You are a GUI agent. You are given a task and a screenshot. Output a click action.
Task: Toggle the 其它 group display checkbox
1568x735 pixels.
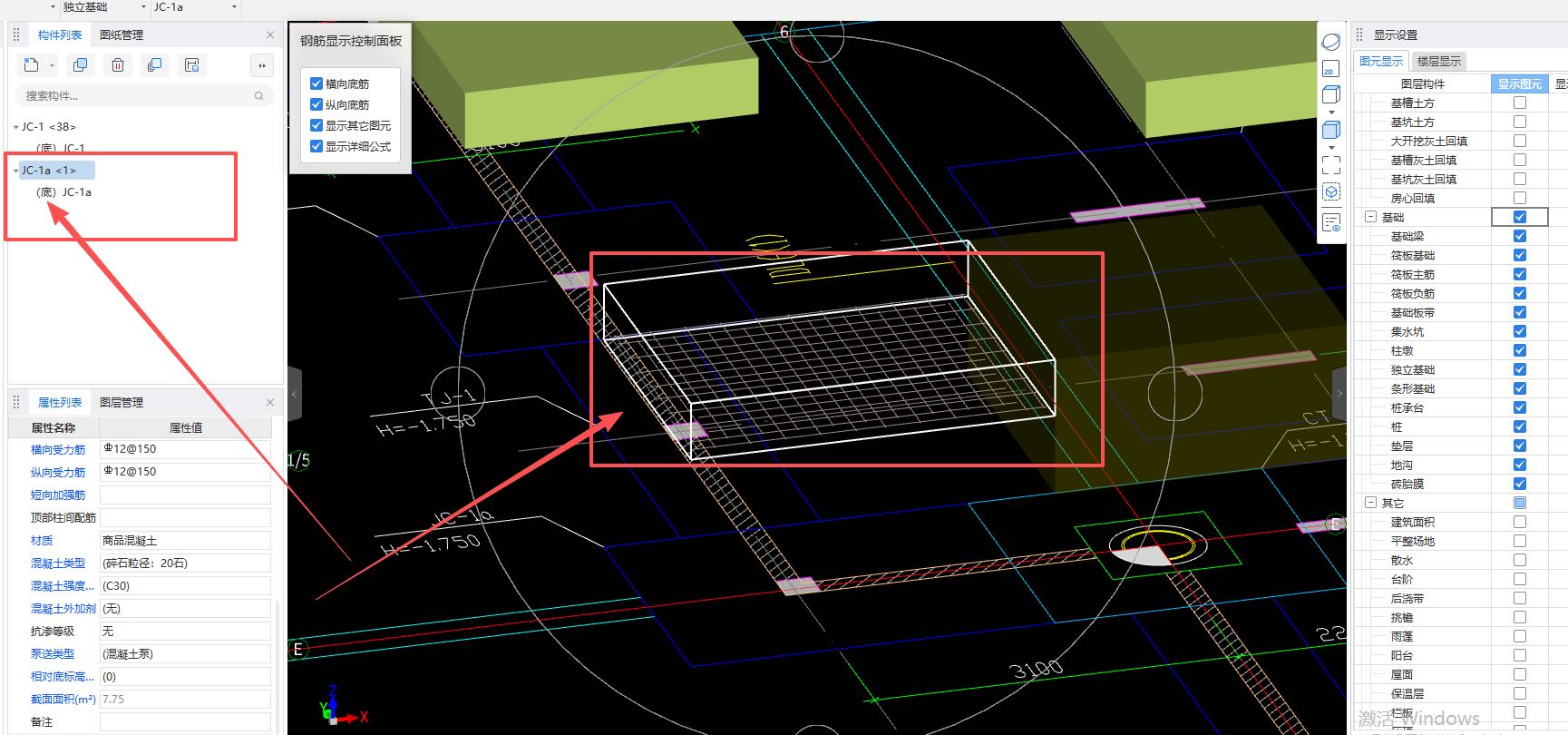(1520, 503)
